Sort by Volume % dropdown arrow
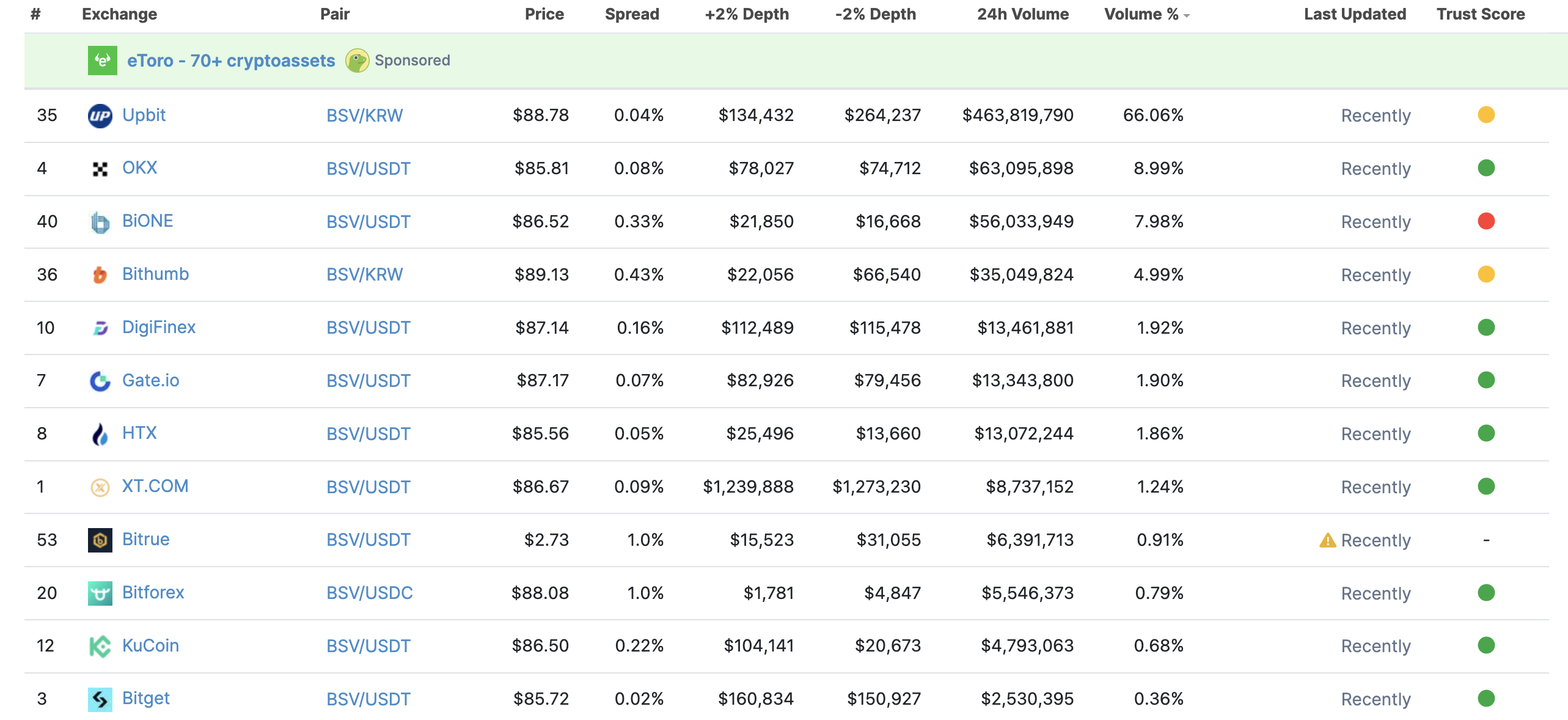Image resolution: width=1568 pixels, height=720 pixels. [x=1187, y=16]
